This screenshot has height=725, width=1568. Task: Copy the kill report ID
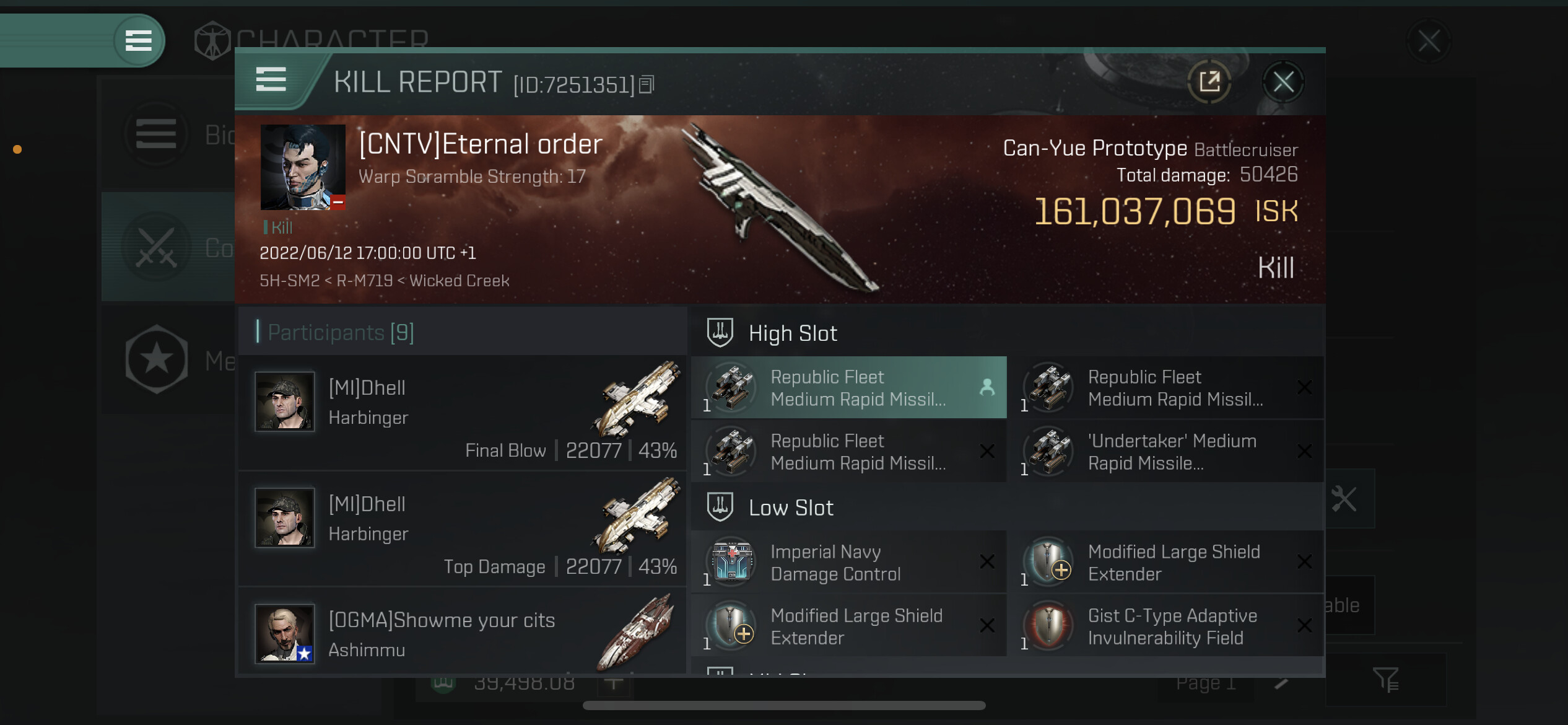point(646,84)
